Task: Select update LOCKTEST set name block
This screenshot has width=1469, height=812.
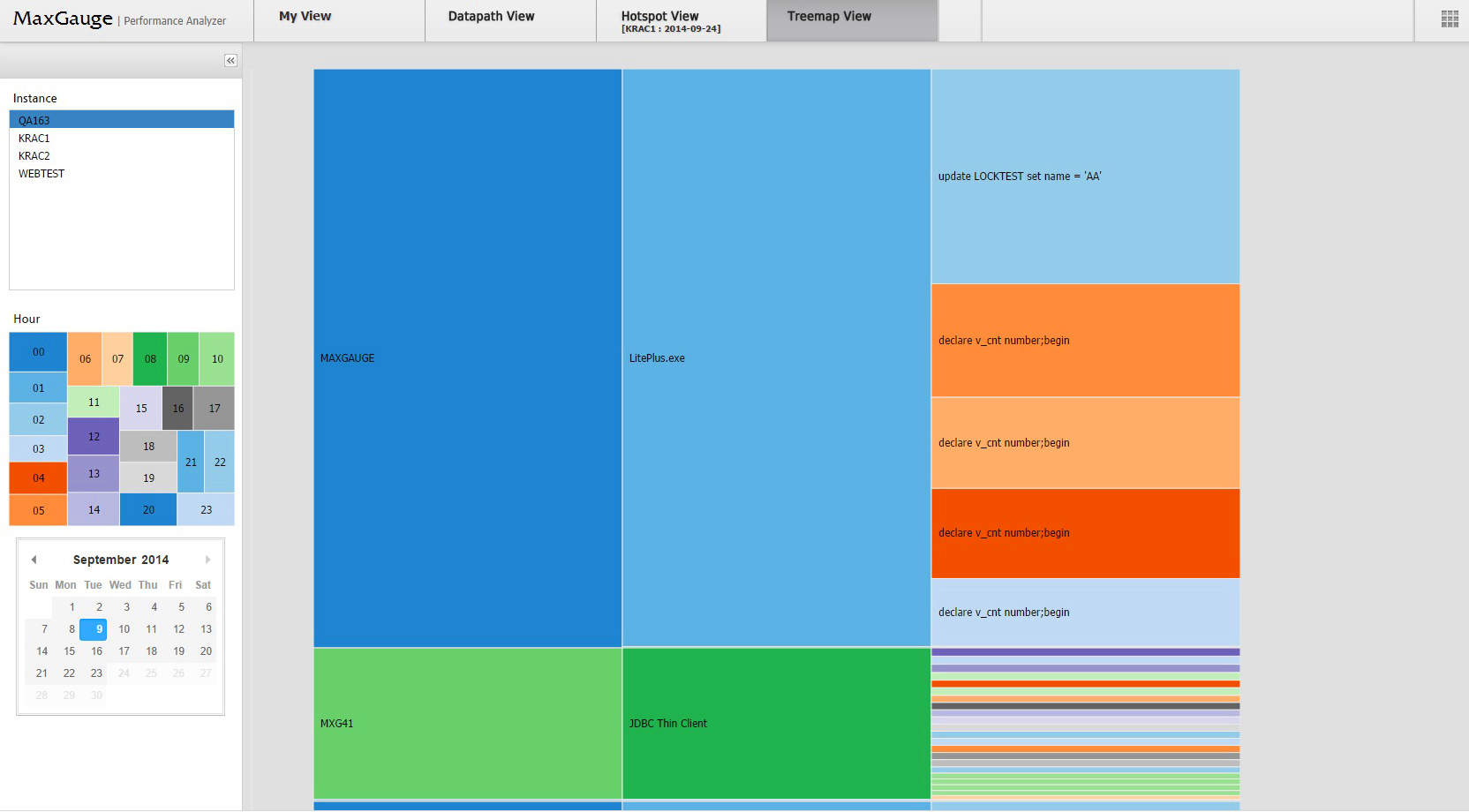Action: (1086, 177)
